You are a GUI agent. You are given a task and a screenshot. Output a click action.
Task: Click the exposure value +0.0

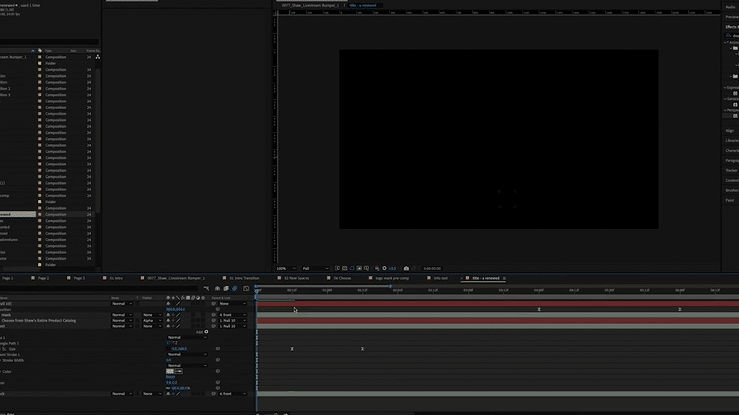point(392,269)
